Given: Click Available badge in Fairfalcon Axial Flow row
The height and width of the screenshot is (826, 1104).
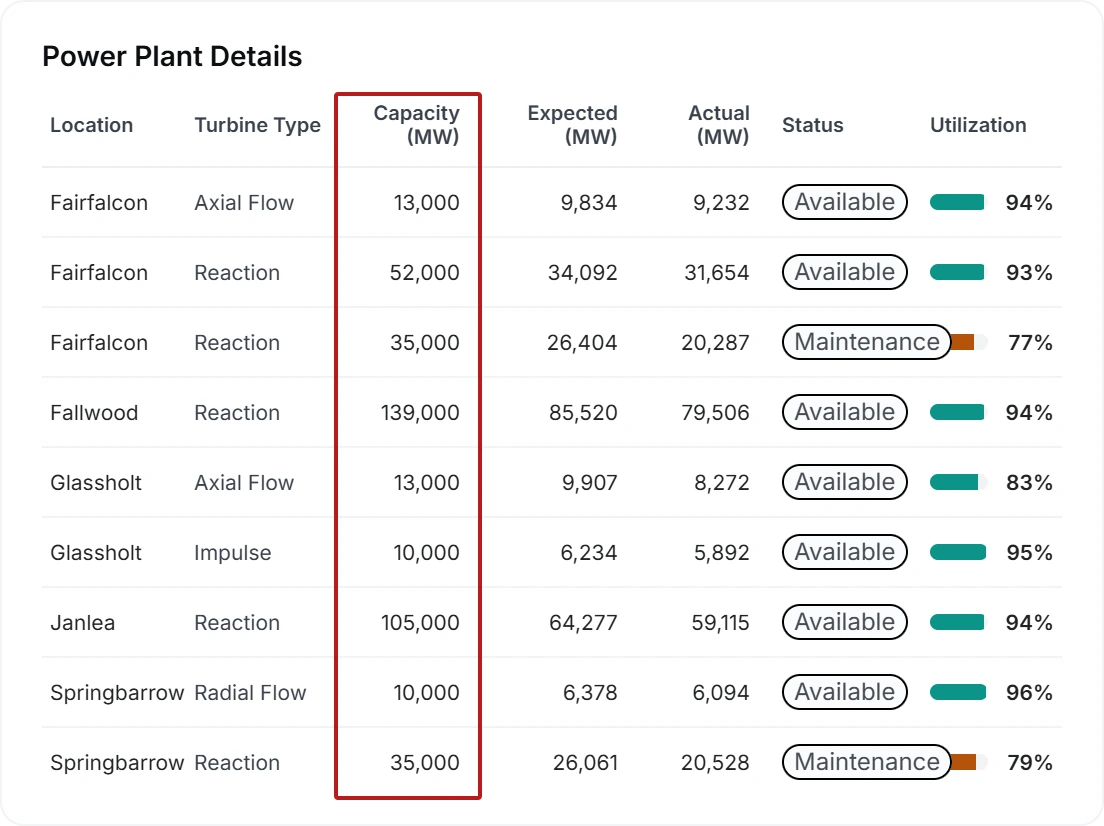Looking at the screenshot, I should (x=844, y=202).
